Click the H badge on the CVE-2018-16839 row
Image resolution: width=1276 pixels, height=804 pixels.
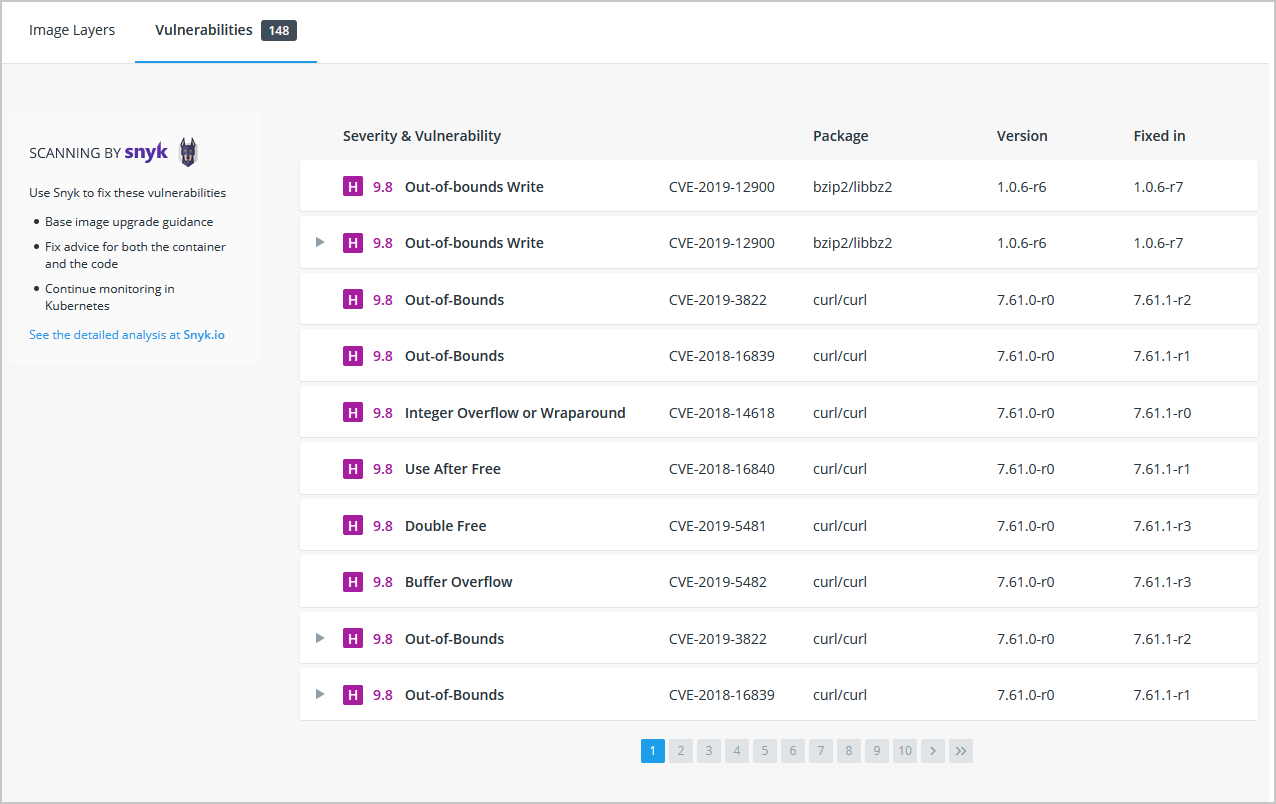[x=353, y=355]
